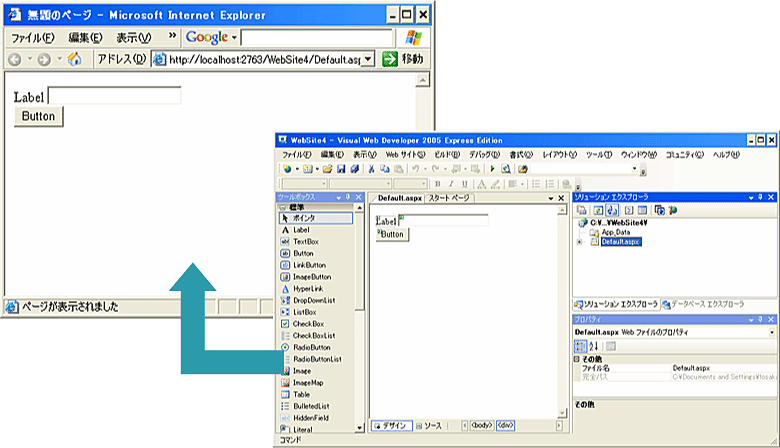The height and width of the screenshot is (448, 780).
Task: Open the レイアウト menu
Action: tap(560, 155)
